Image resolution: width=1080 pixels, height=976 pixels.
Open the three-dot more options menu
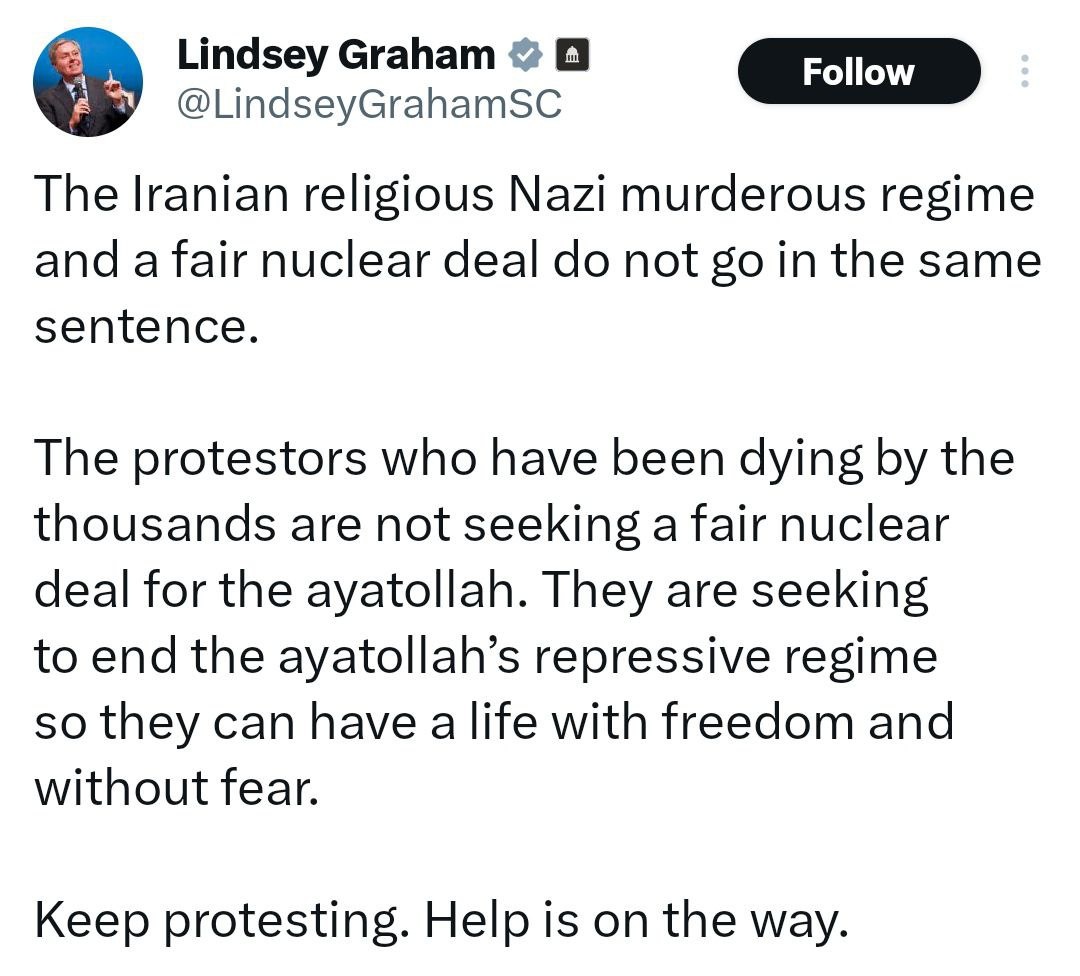click(1024, 71)
